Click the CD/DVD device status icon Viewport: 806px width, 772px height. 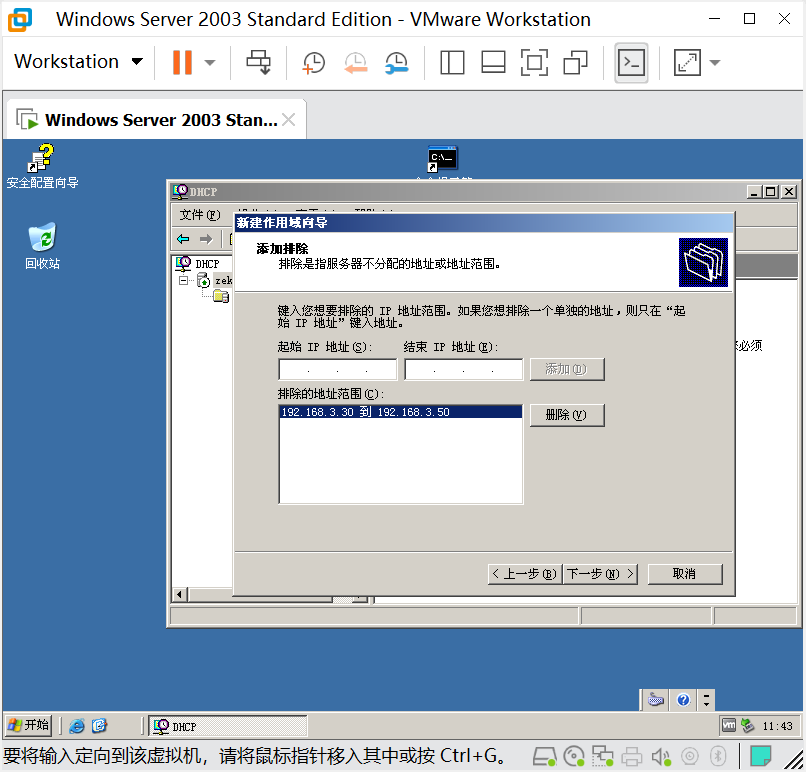click(574, 757)
